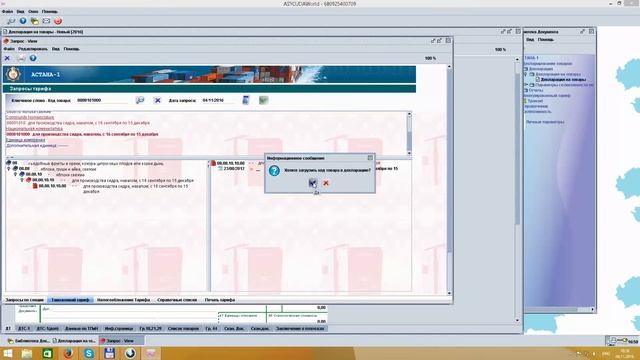Click the calendar icon beside request date
640x360 pixels.
(245, 100)
